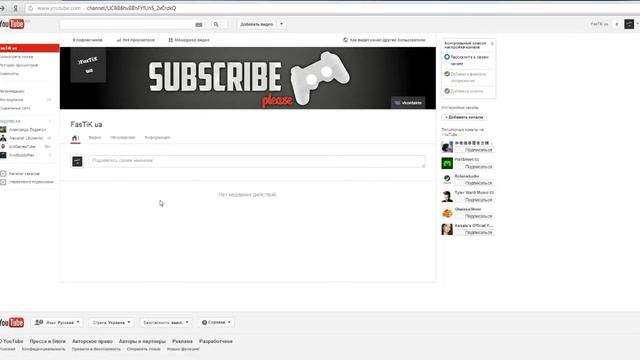This screenshot has height=360, width=640.
Task: Click the green square channel thumbnail in suggestions
Action: (447, 163)
